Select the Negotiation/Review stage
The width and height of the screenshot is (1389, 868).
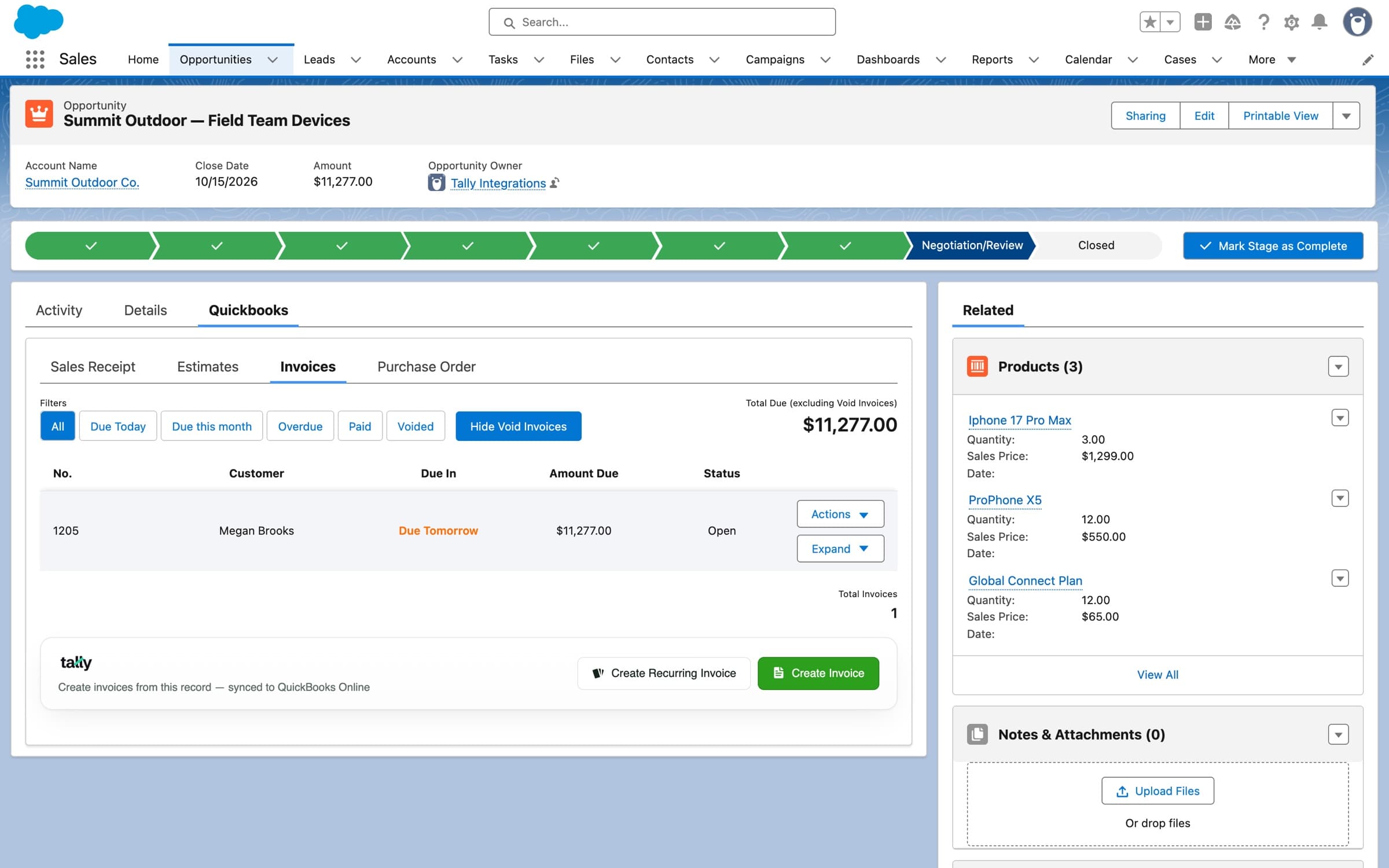tap(972, 245)
